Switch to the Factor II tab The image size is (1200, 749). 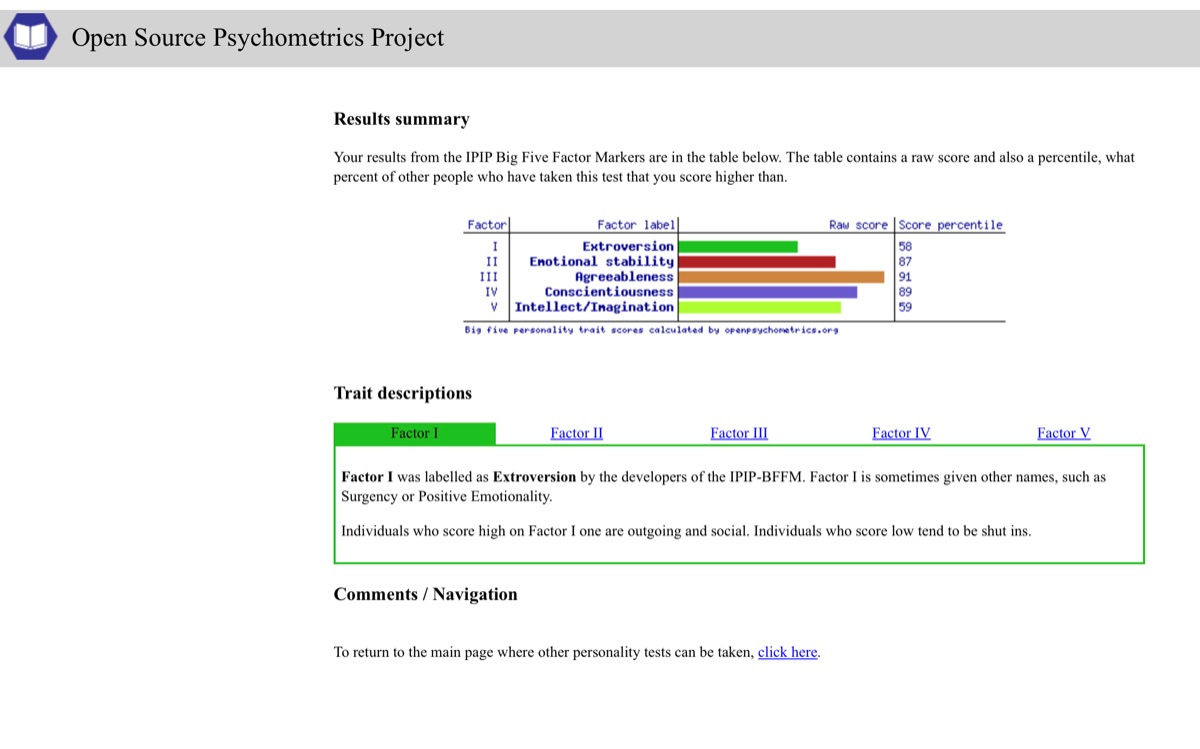(576, 433)
